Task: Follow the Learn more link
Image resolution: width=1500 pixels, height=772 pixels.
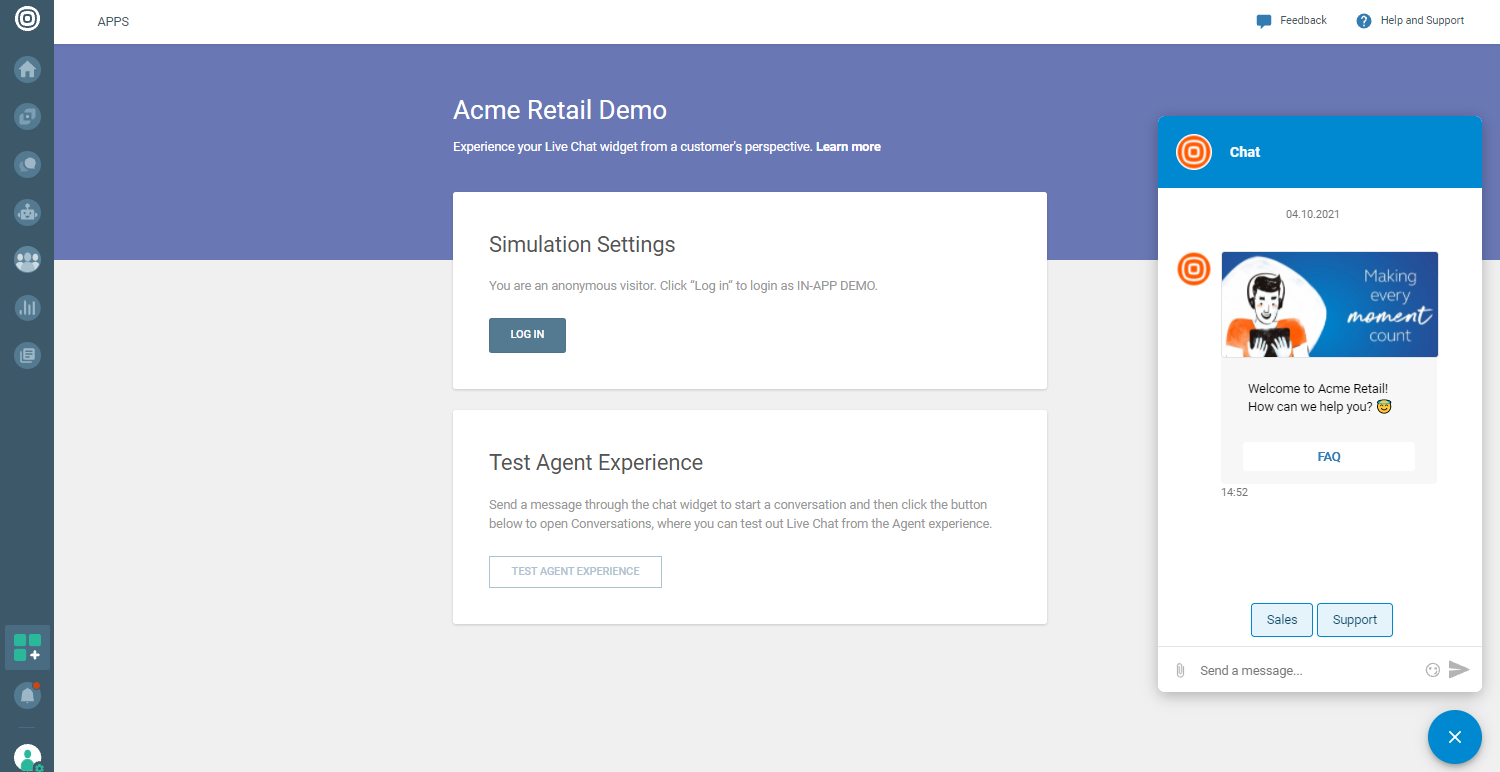Action: pos(848,147)
